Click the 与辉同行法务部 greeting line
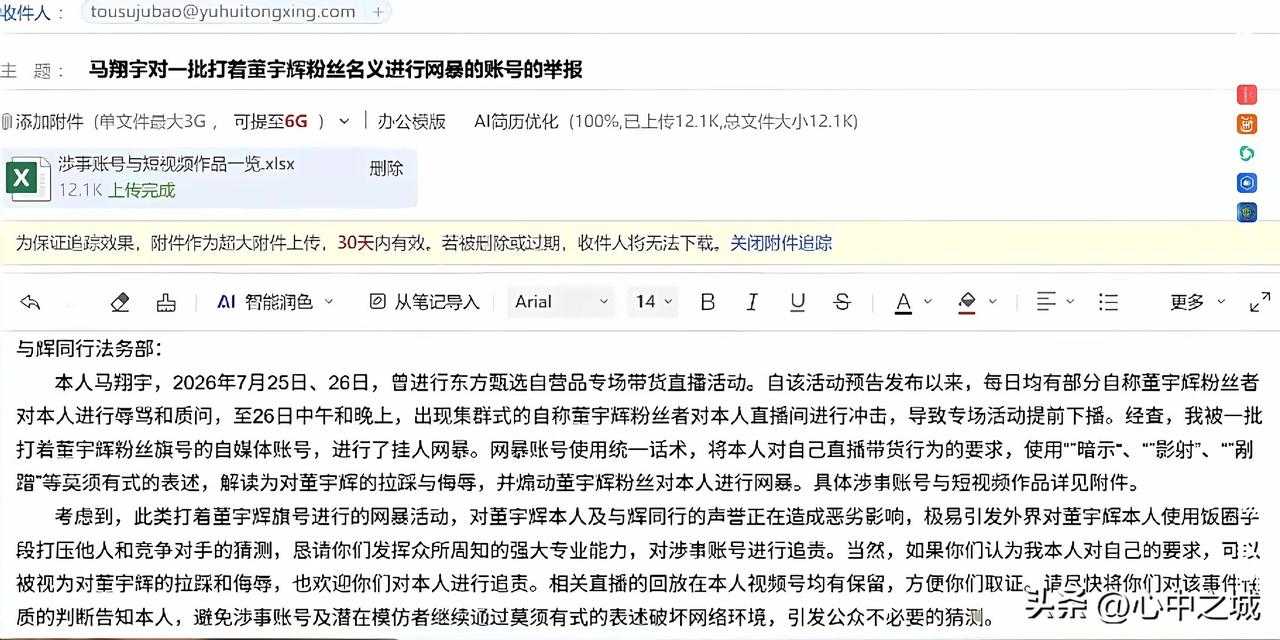The image size is (1280, 640). point(88,349)
